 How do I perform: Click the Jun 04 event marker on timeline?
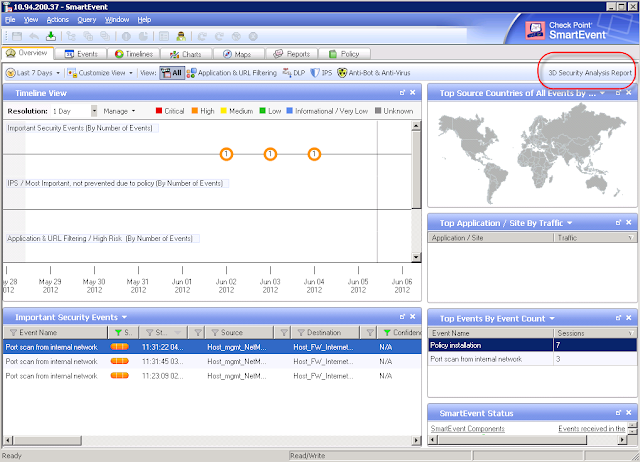click(314, 154)
